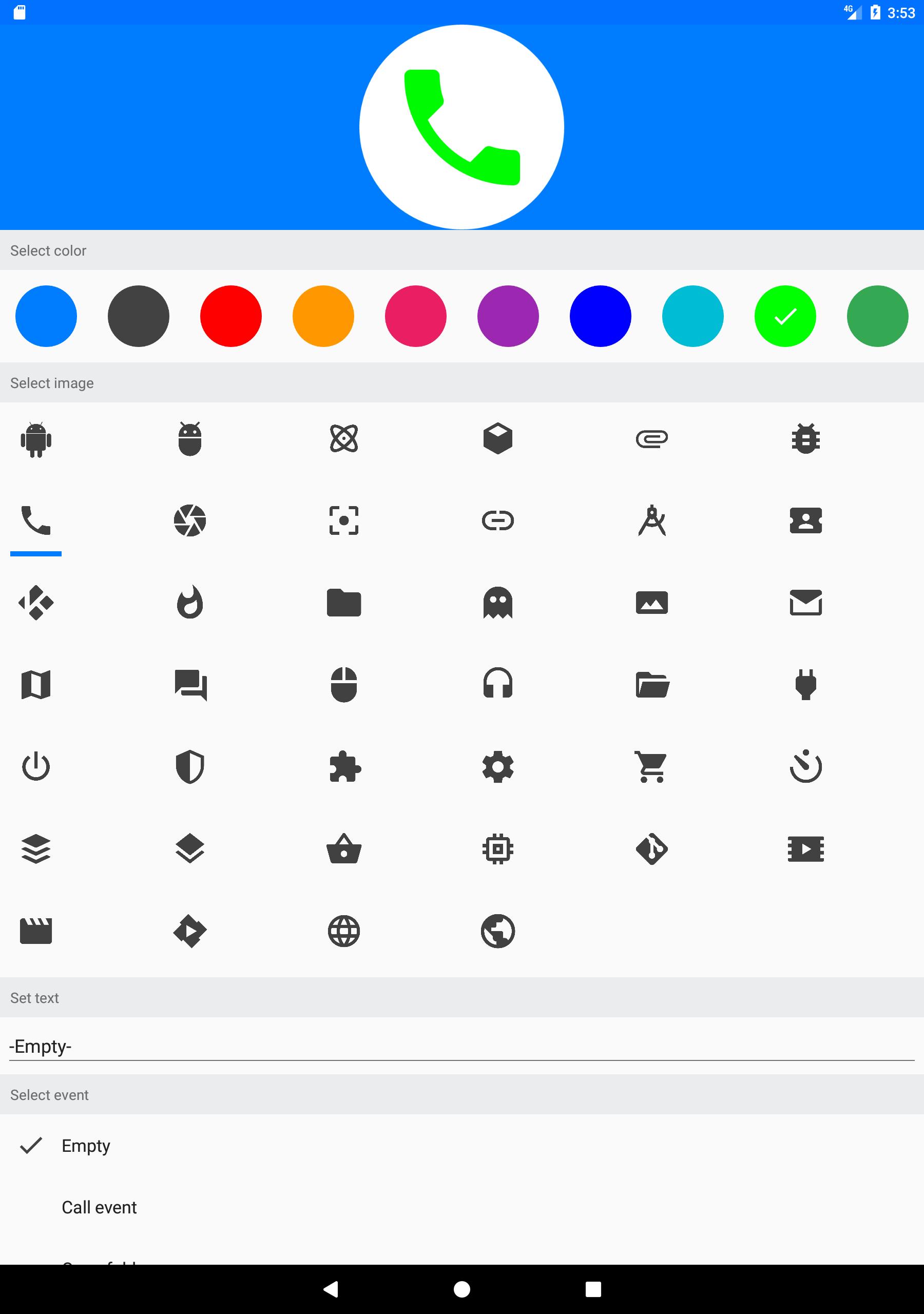Select the open folder icon
Viewport: 924px width, 1314px height.
(x=652, y=685)
